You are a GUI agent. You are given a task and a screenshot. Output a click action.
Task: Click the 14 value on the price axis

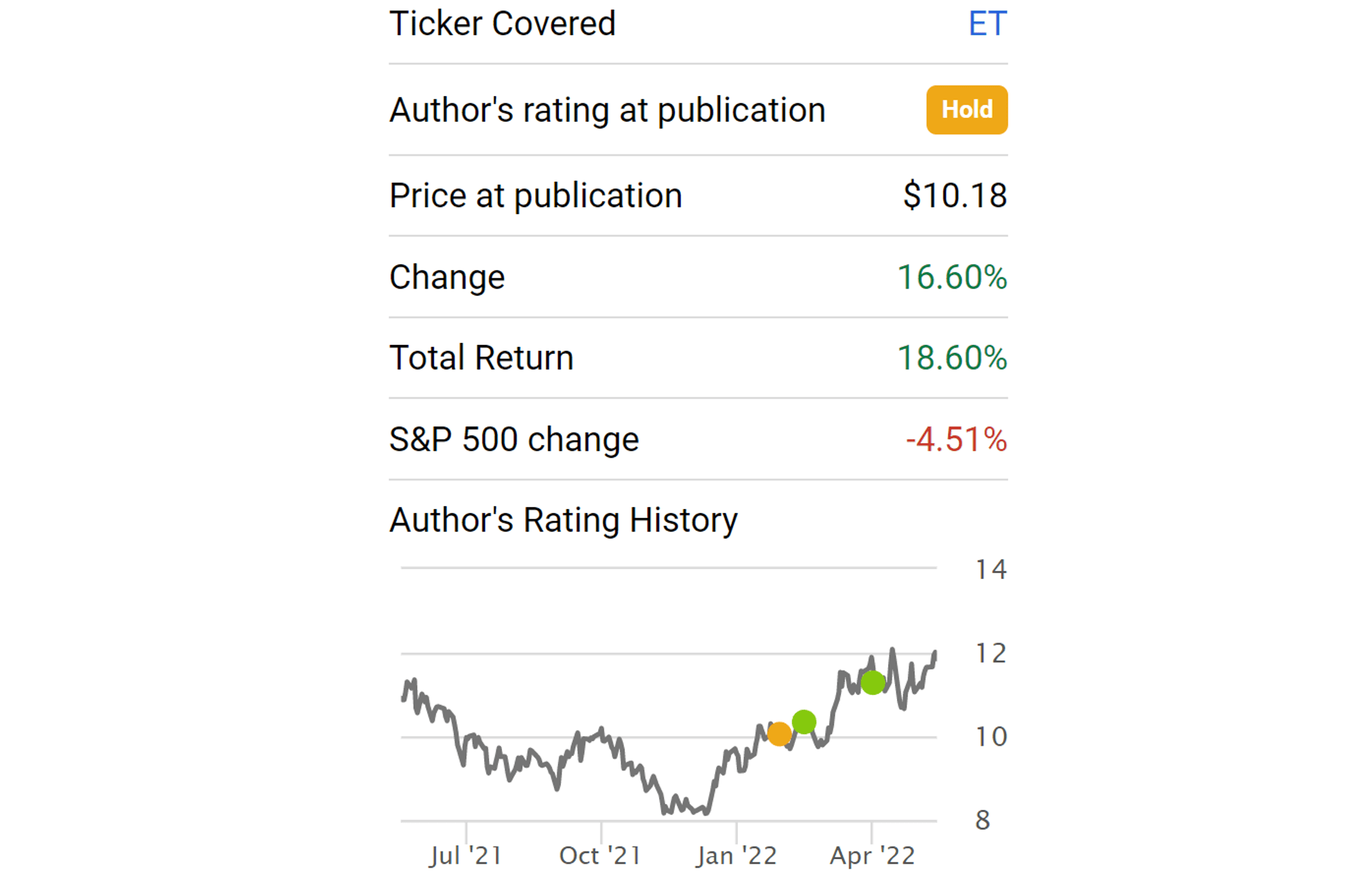991,569
